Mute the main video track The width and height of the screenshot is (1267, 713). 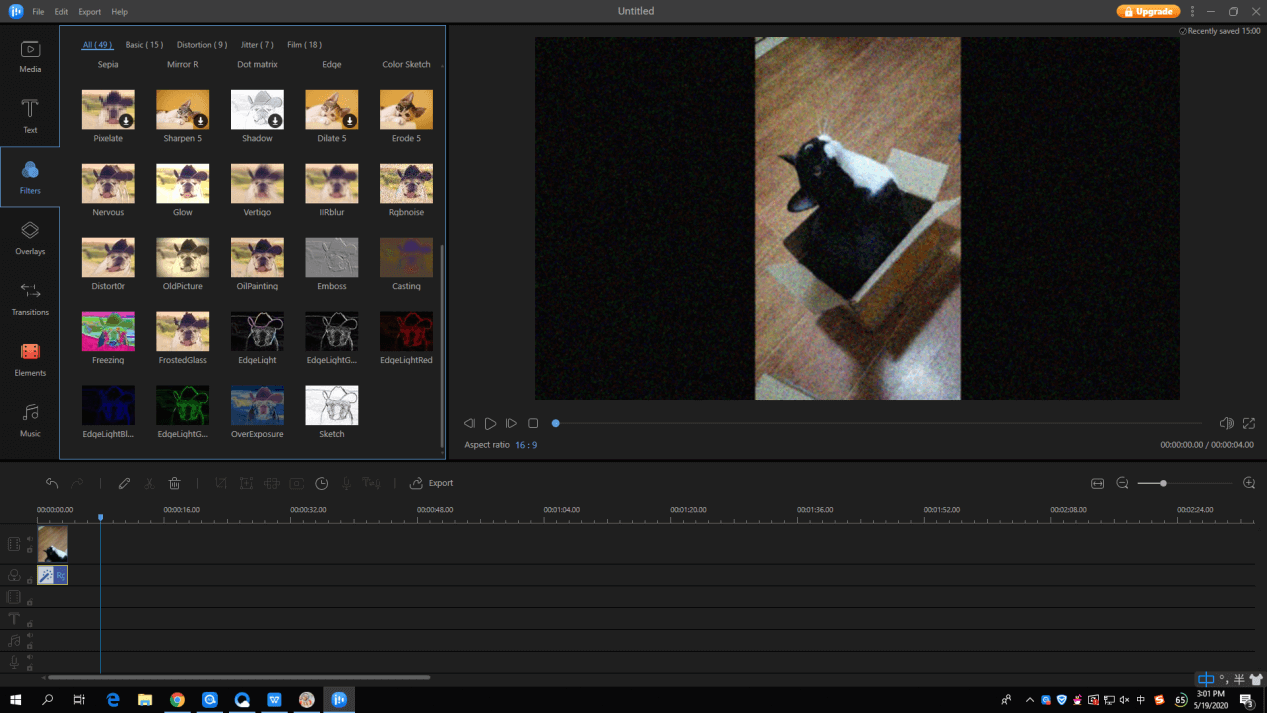point(30,539)
